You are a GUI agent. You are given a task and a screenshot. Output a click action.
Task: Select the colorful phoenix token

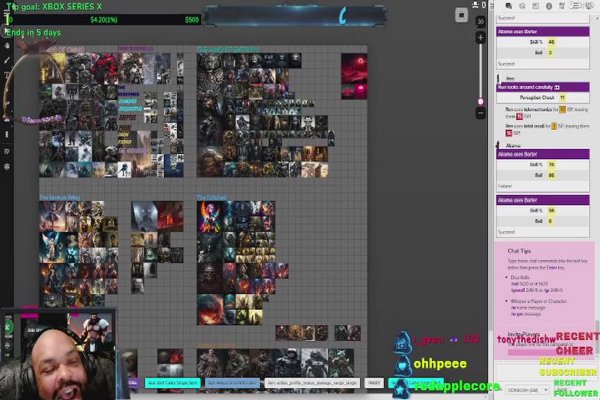tap(210, 217)
